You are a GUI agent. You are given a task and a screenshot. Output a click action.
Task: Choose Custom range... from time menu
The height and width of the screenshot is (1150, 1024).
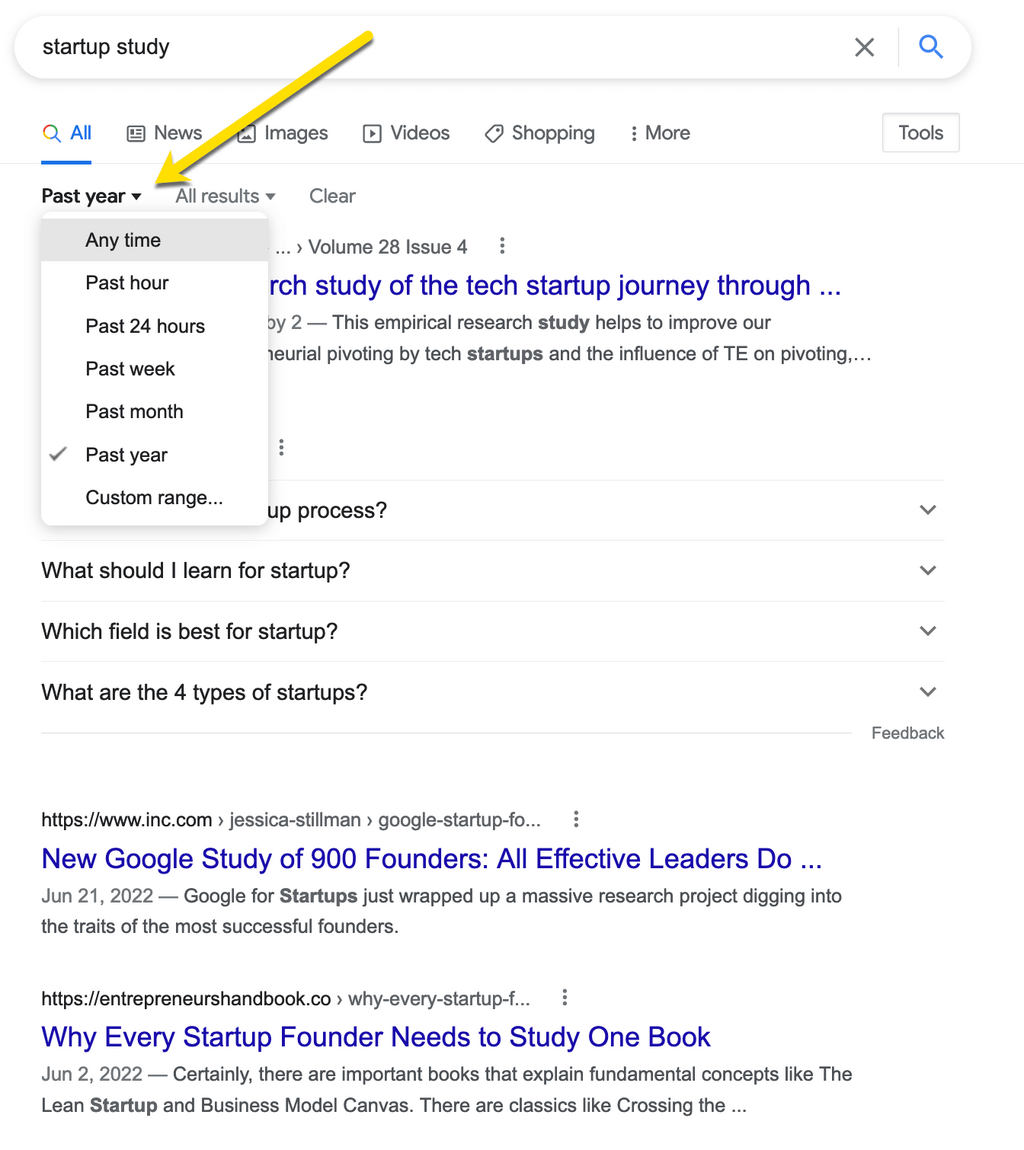point(154,498)
